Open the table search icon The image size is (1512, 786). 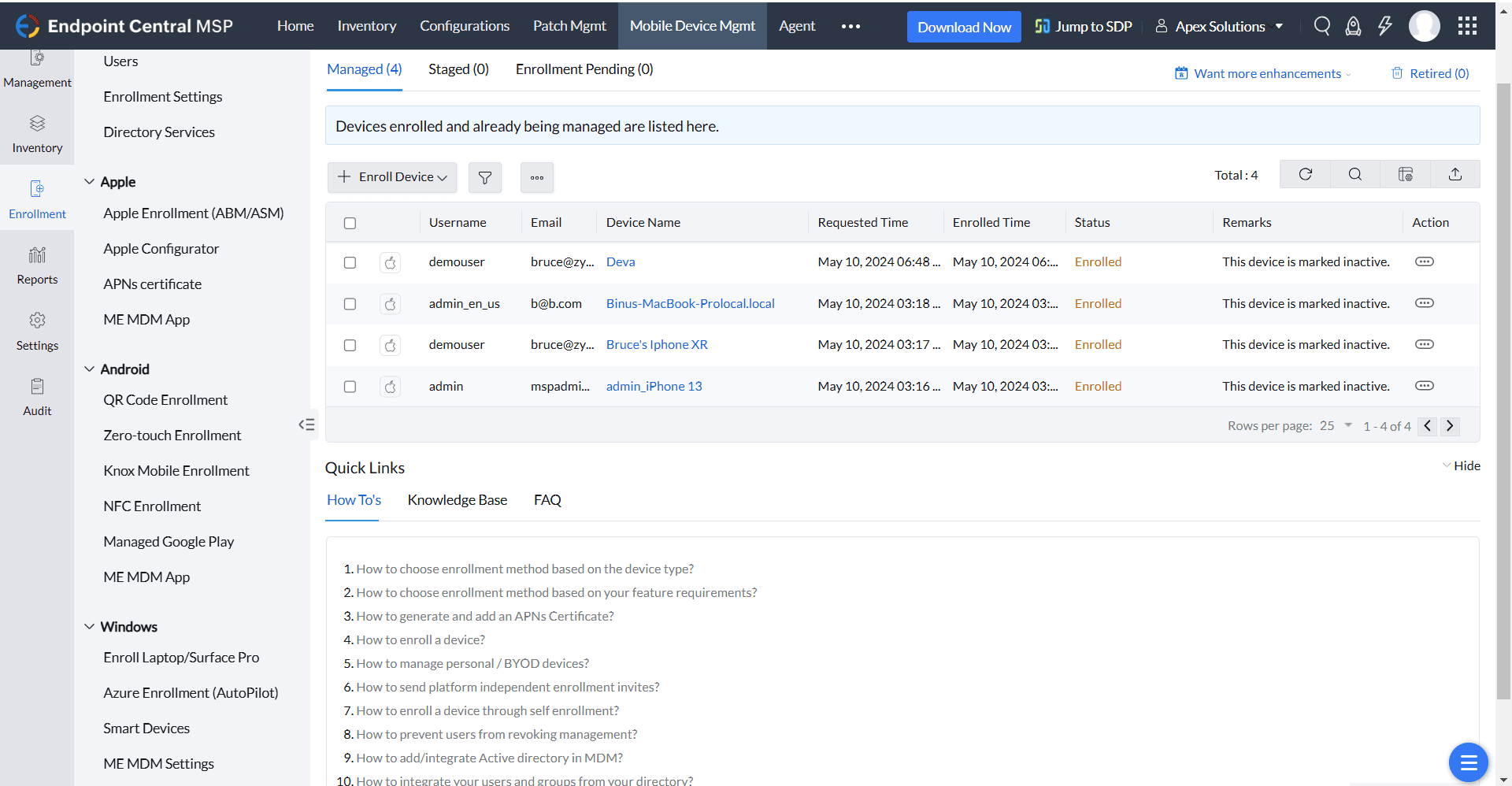1354,174
